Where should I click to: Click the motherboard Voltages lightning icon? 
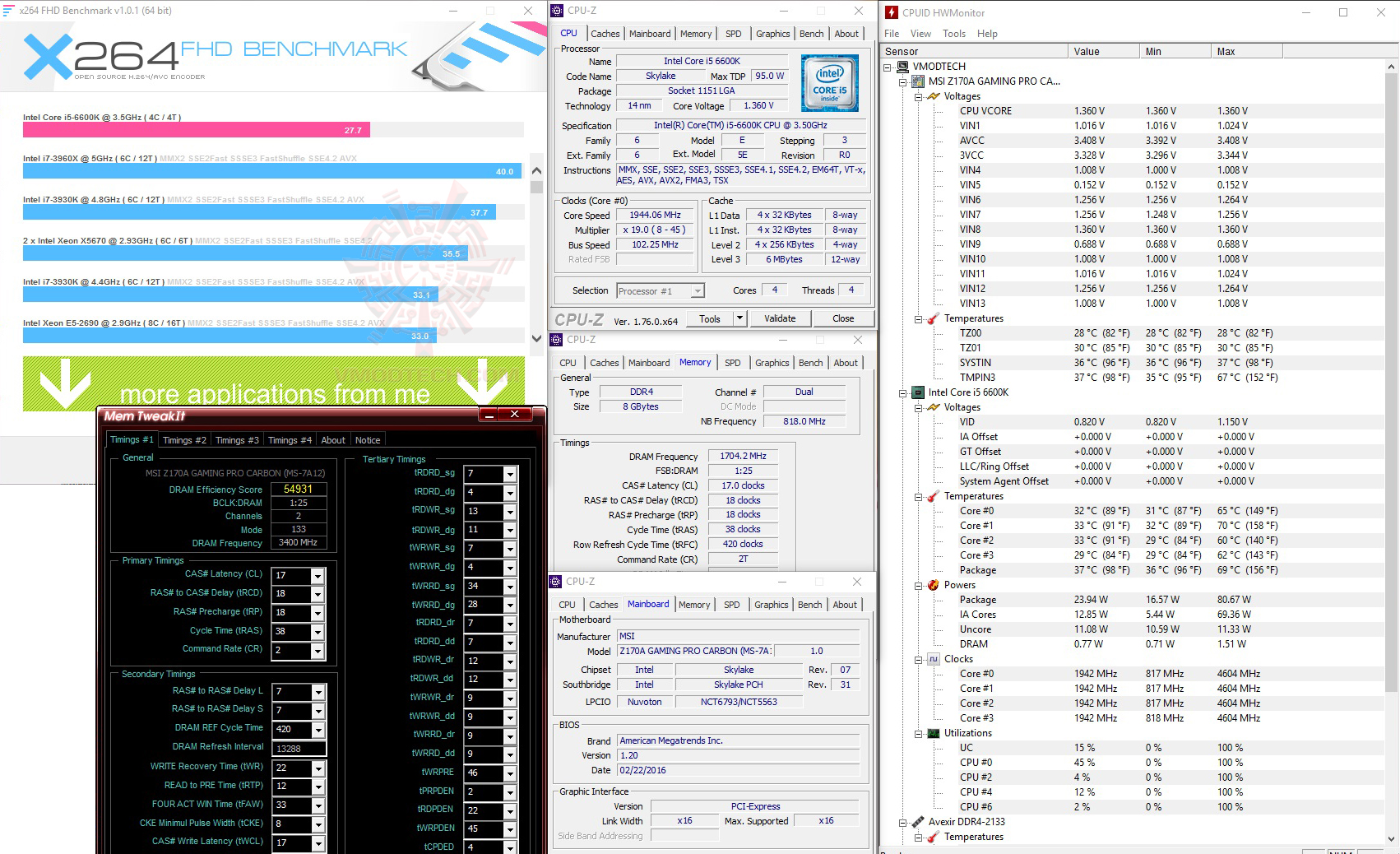point(934,96)
